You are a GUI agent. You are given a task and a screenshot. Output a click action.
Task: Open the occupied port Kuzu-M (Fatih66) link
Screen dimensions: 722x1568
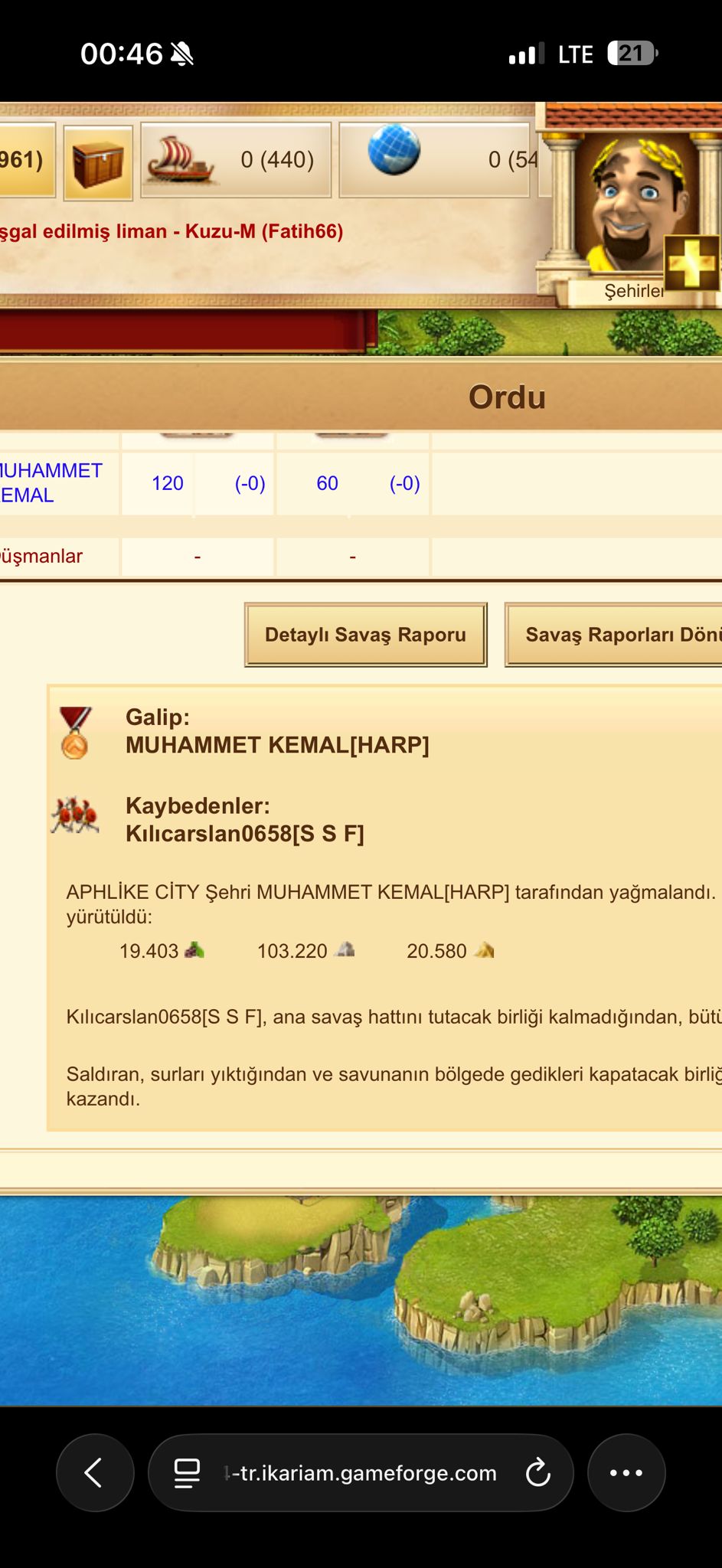pos(172,231)
